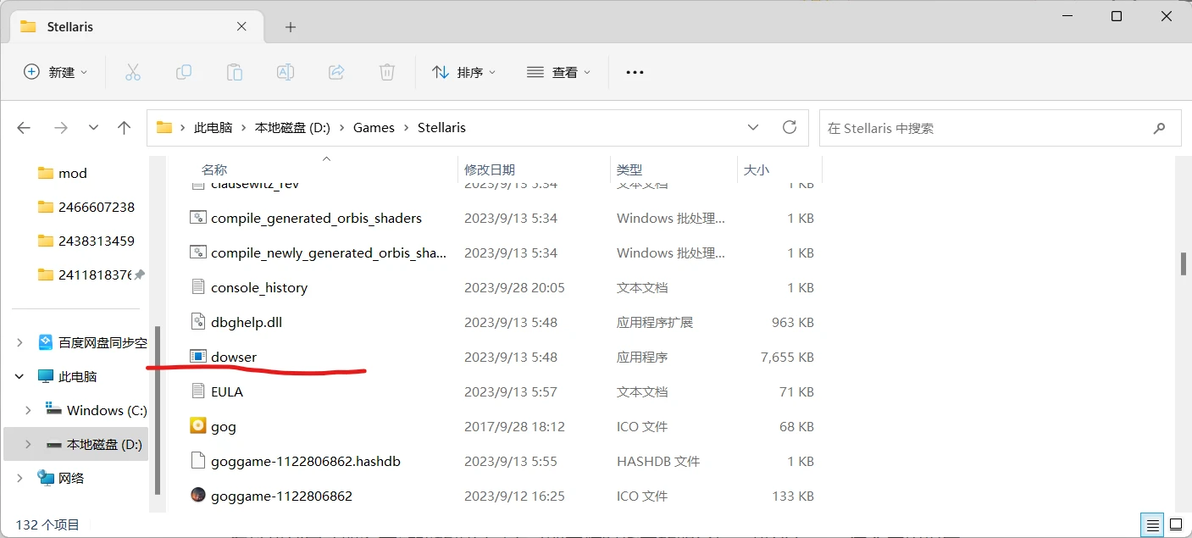Click the console_history document icon
Screen dimensions: 1192x538
coord(198,287)
